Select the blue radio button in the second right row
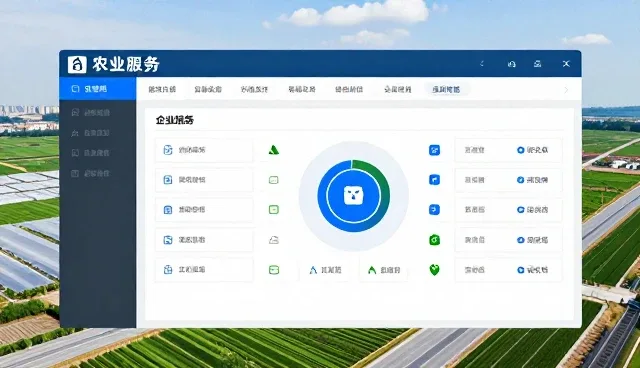The image size is (640, 368). (520, 180)
